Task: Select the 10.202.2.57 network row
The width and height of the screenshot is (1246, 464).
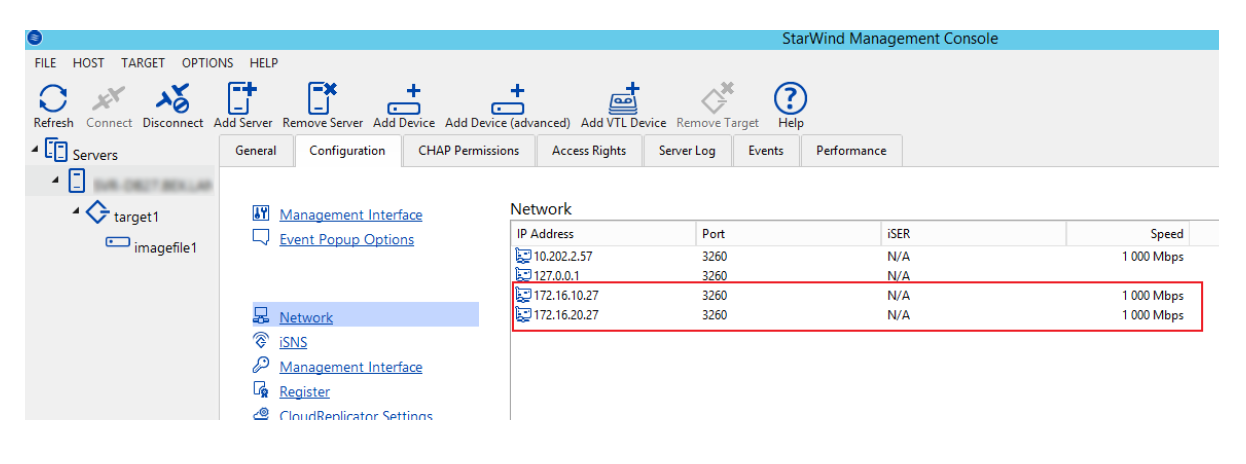Action: pos(864,256)
